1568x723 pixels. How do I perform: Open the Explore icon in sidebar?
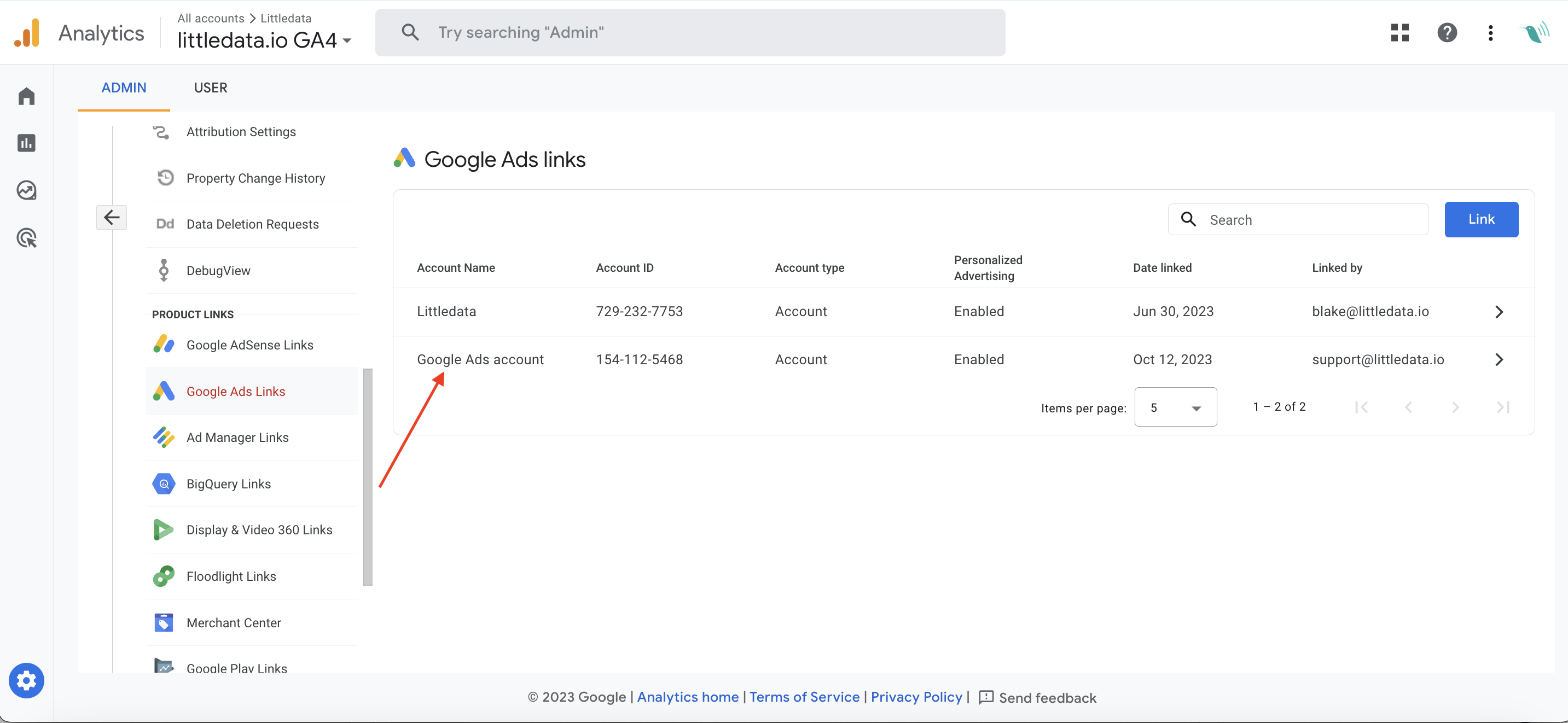(26, 190)
